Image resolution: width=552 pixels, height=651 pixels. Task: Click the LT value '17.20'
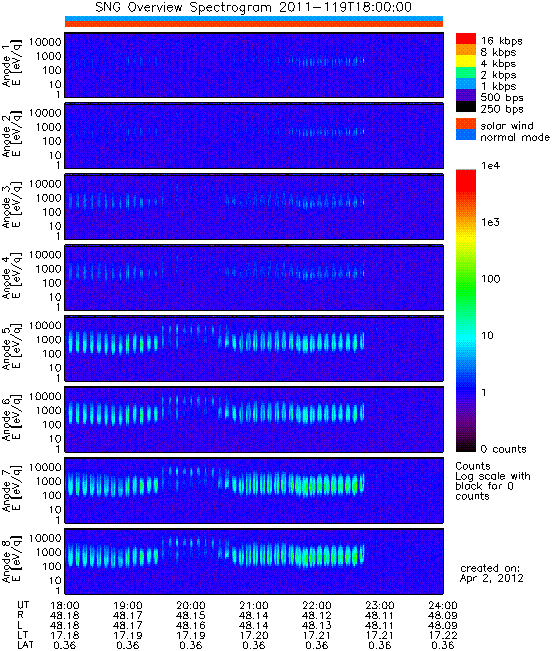tap(254, 636)
